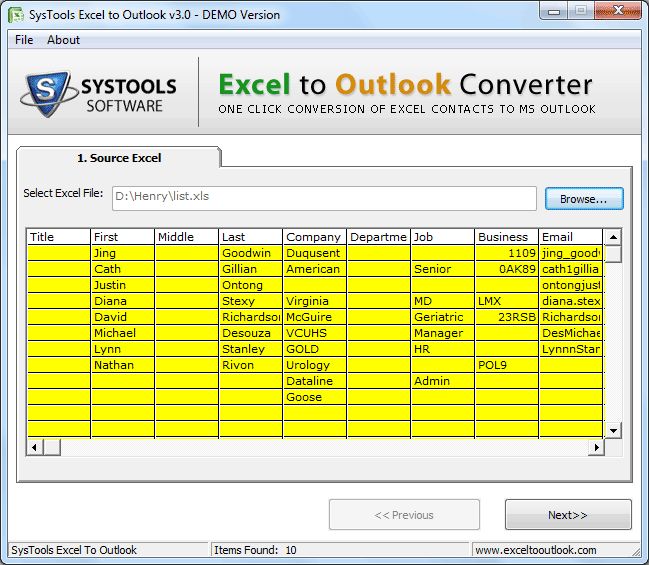
Task: Select the cell 'Michael'
Action: coord(123,333)
